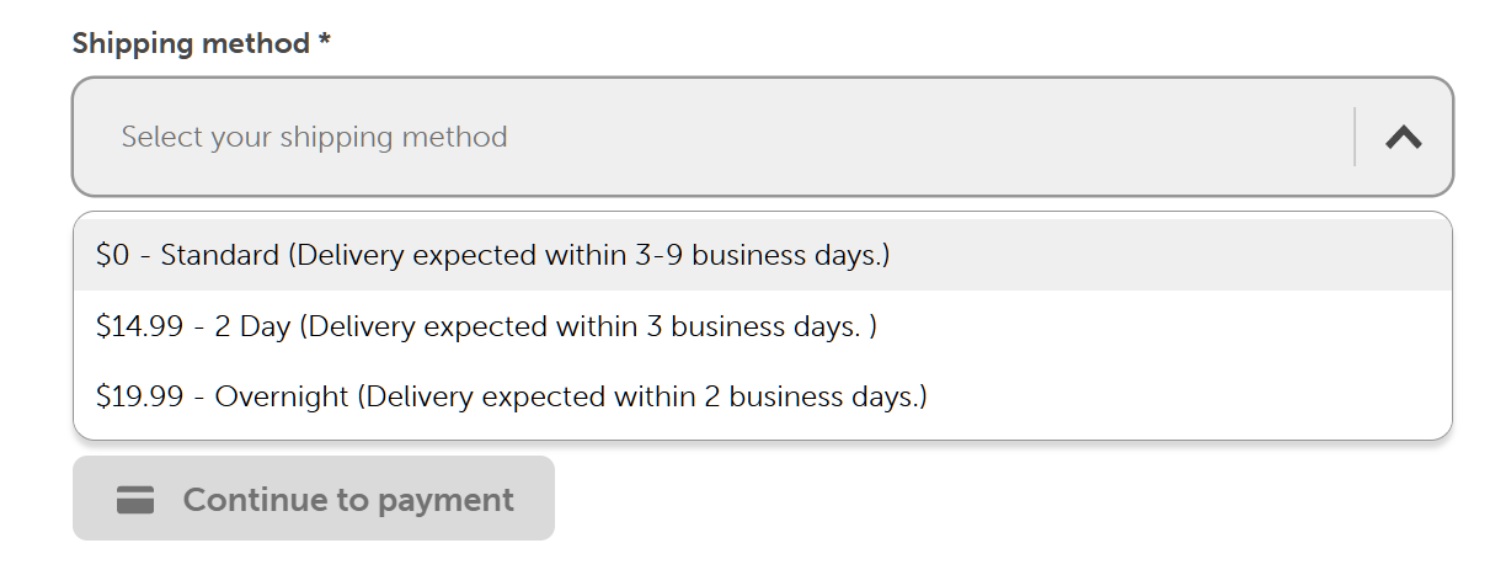Select the option delivering within 2 business days

click(x=762, y=397)
